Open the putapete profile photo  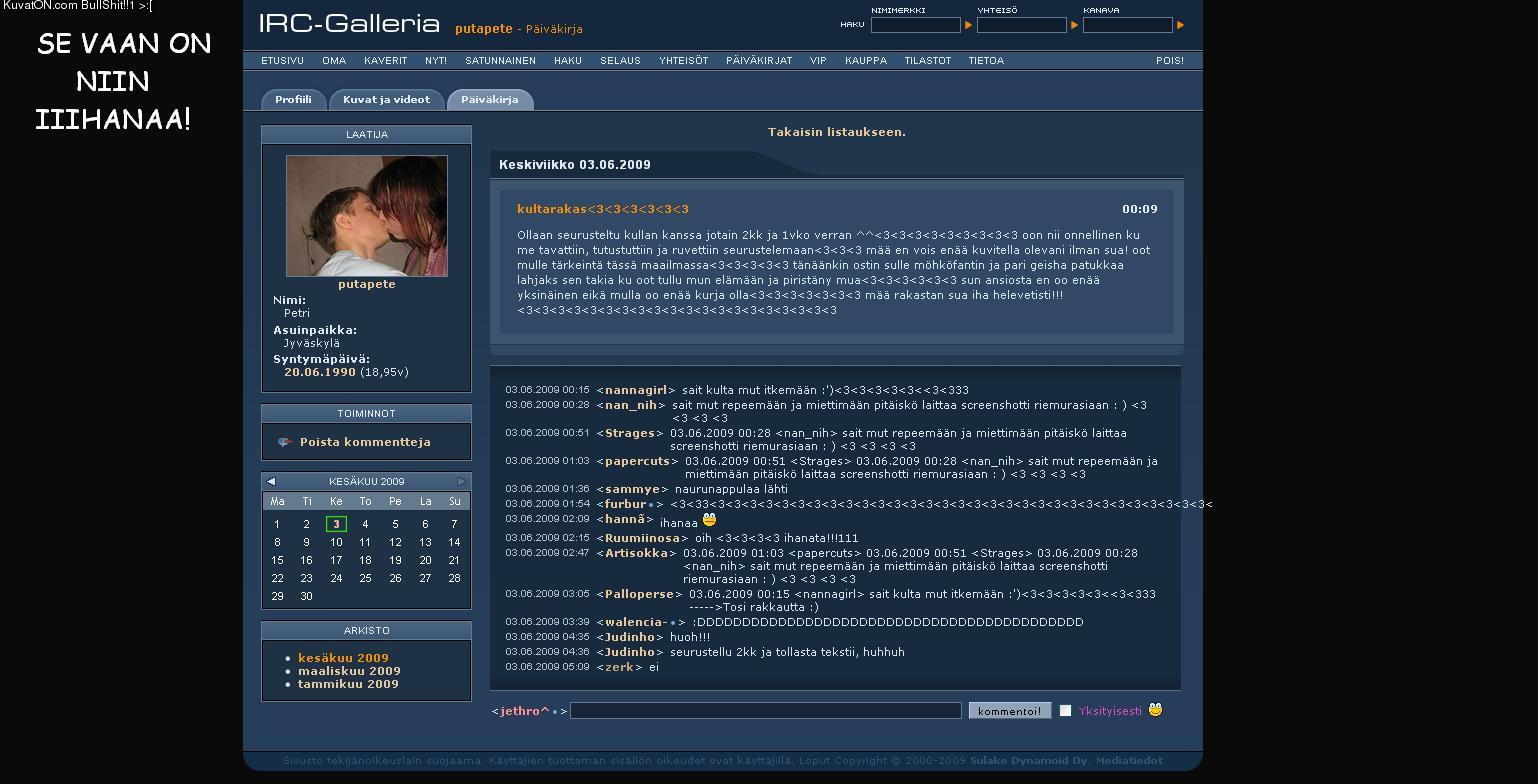[x=366, y=216]
